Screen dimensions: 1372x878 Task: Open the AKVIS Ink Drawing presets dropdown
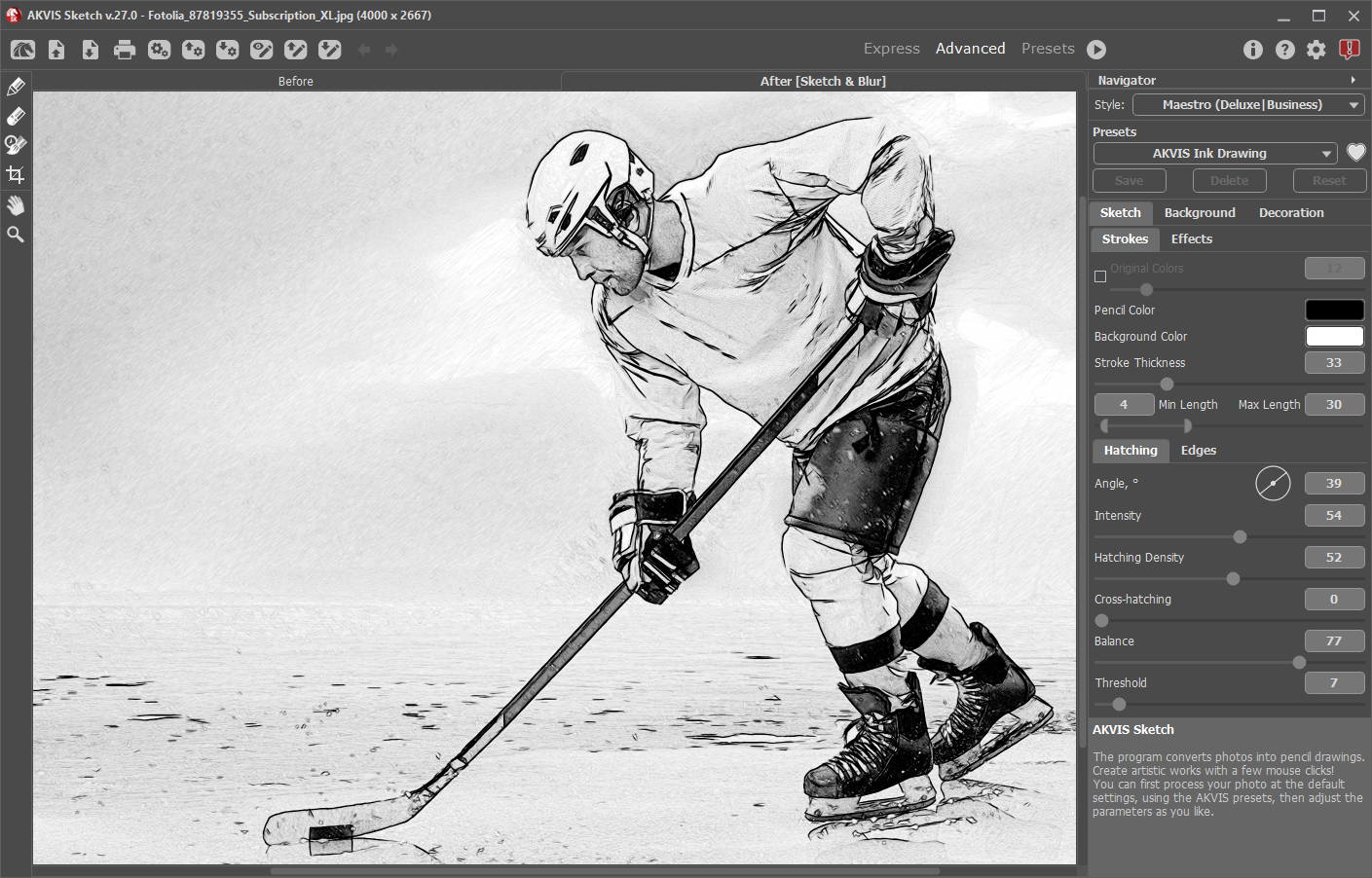tap(1215, 154)
